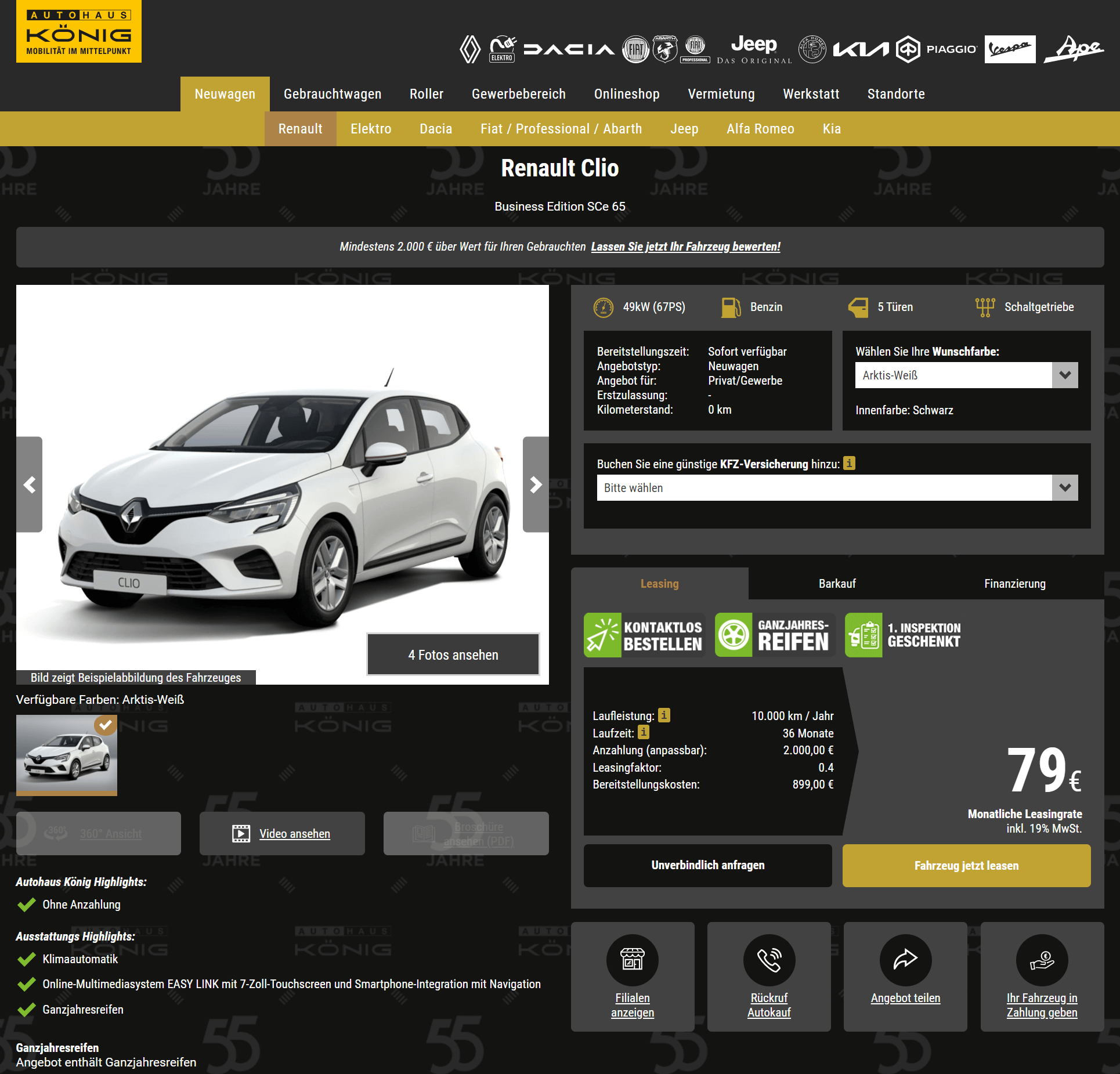Image resolution: width=1120 pixels, height=1074 pixels.
Task: Click the Anzahlung value 2.000,00 €
Action: (808, 750)
